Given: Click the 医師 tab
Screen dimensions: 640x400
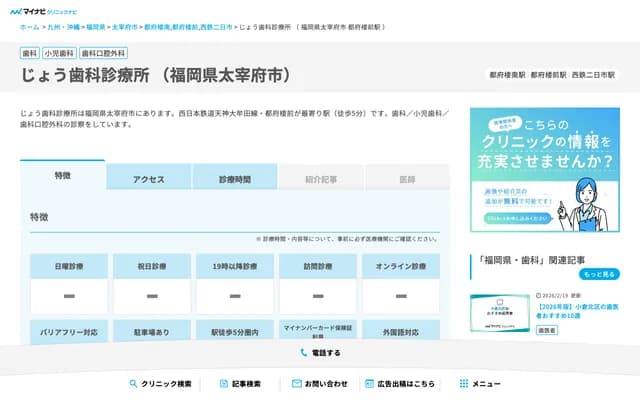Looking at the screenshot, I should point(407,179).
